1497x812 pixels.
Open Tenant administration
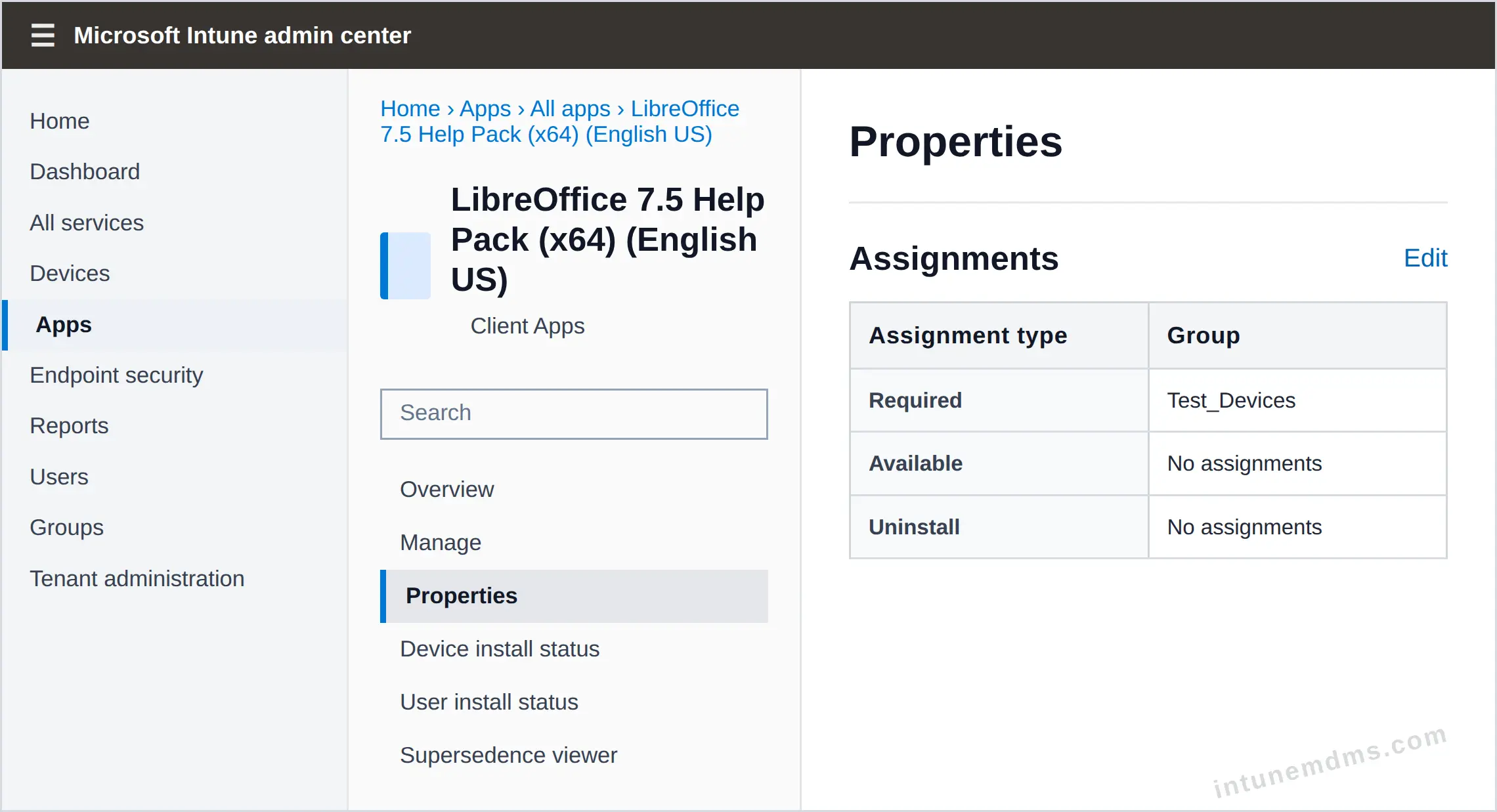click(x=137, y=578)
